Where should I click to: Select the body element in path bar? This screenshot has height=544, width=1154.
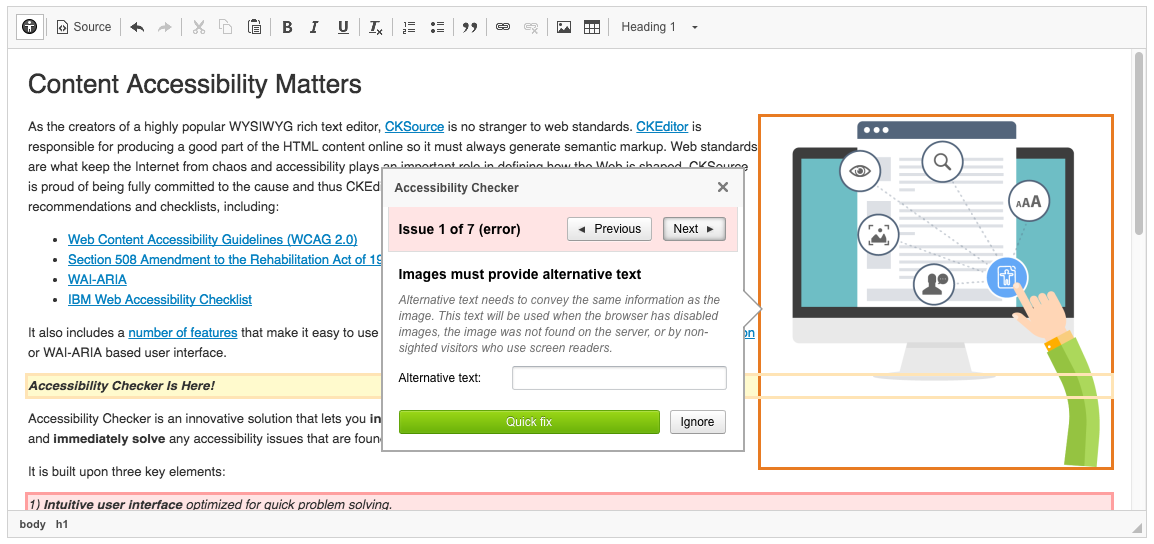32,525
